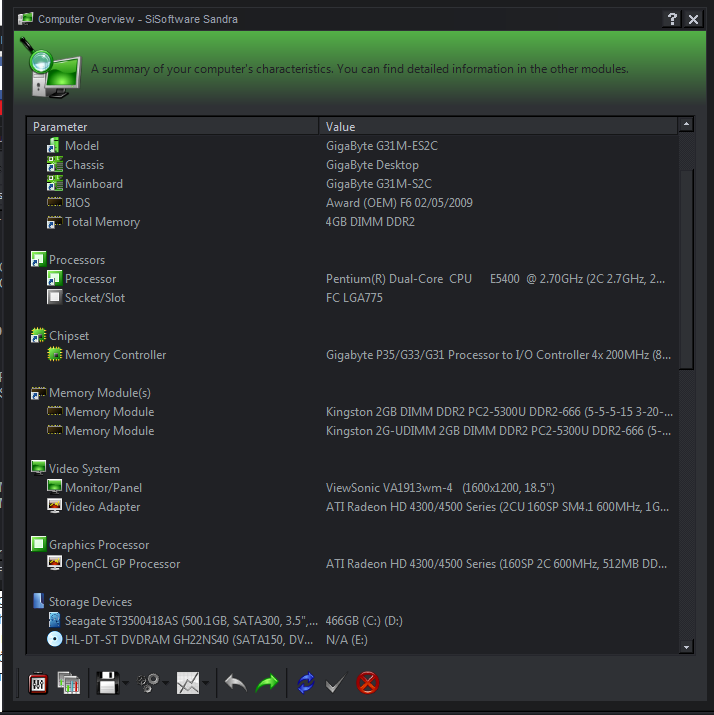
Task: Select the 'Model' parameter label
Action: 82,145
